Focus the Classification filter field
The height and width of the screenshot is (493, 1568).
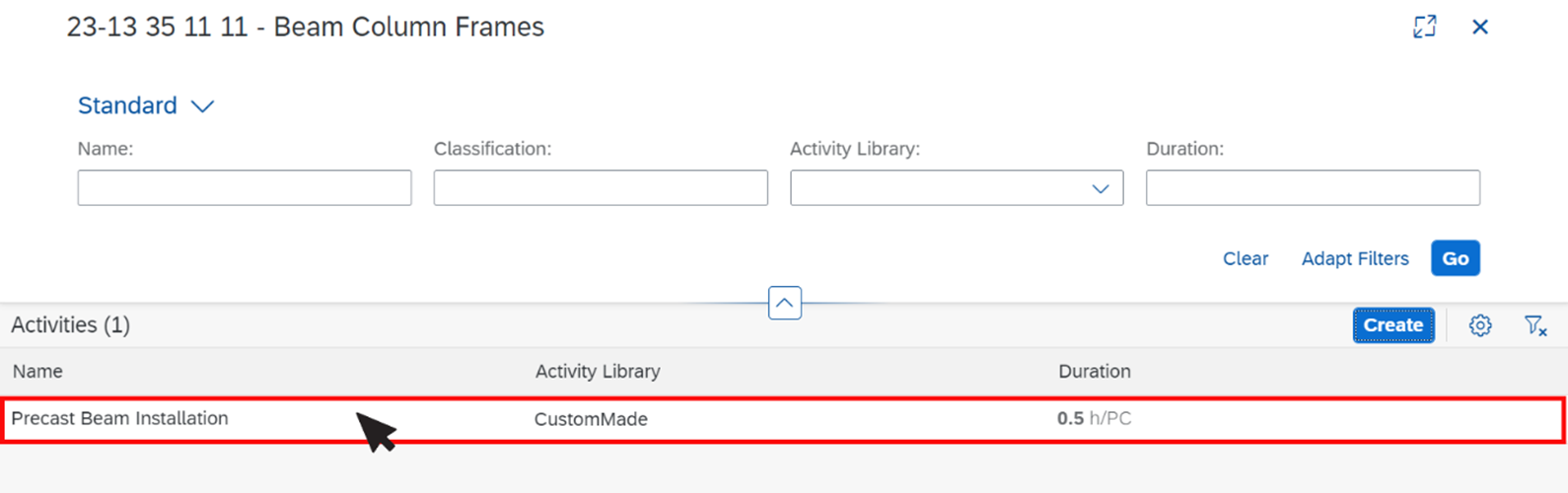[601, 188]
